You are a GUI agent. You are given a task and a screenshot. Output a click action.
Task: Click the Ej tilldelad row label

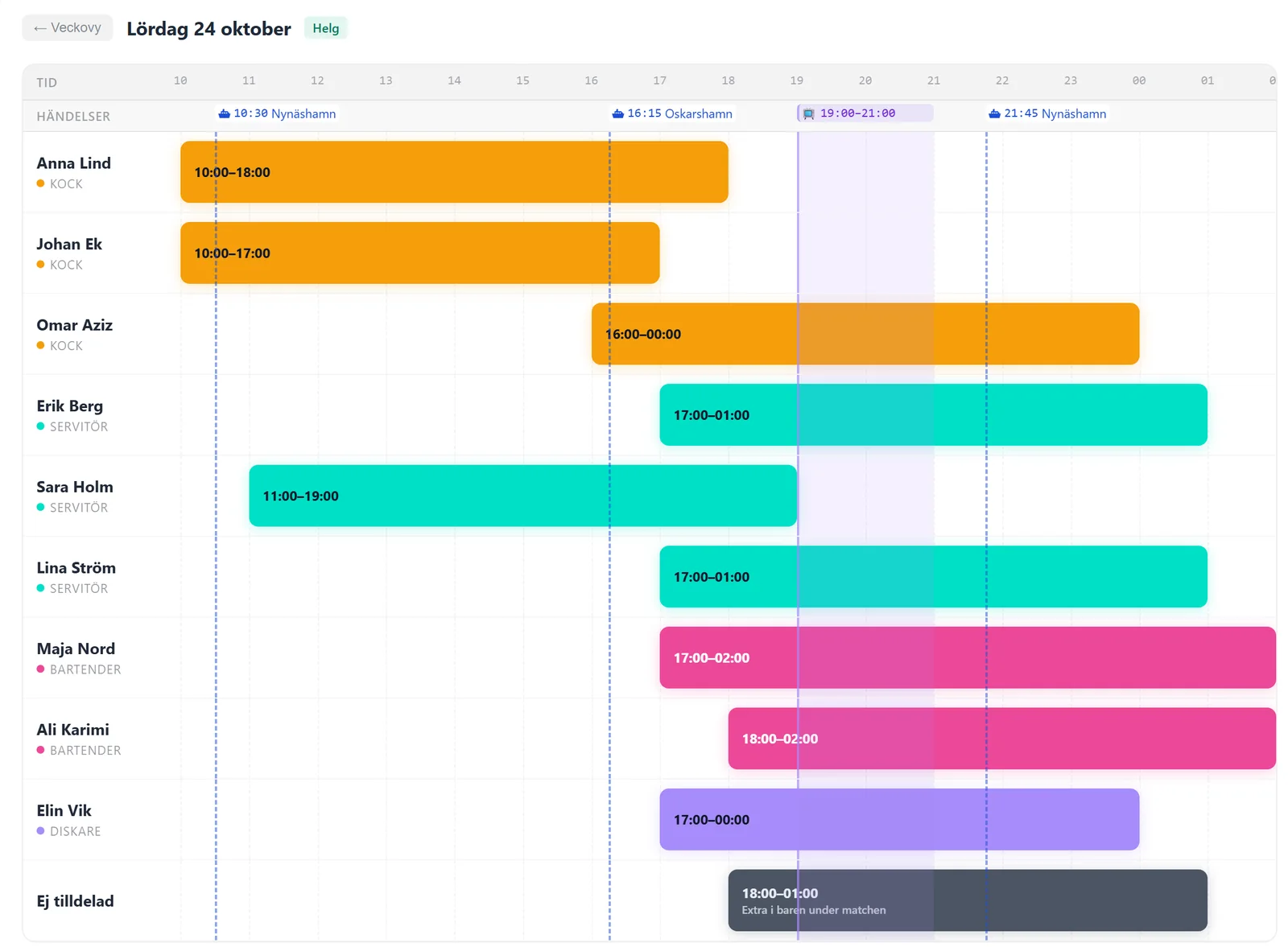tap(76, 901)
